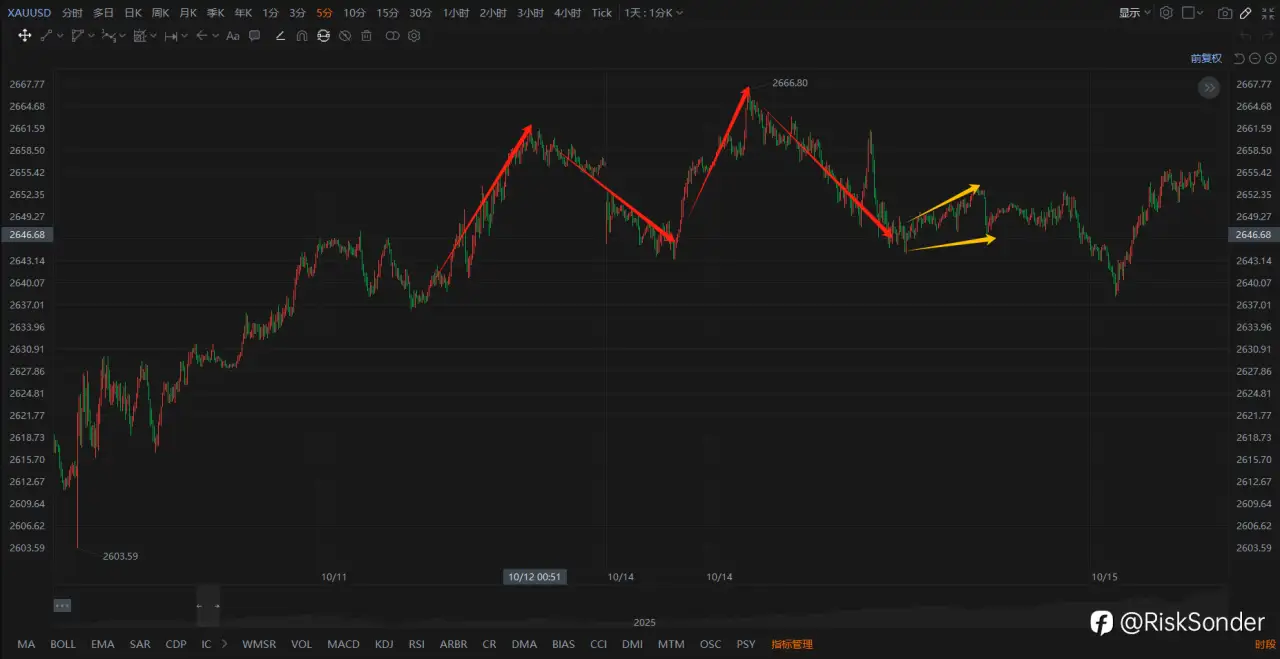The image size is (1280, 659).
Task: Select the EMA indicator
Action: pyautogui.click(x=102, y=644)
